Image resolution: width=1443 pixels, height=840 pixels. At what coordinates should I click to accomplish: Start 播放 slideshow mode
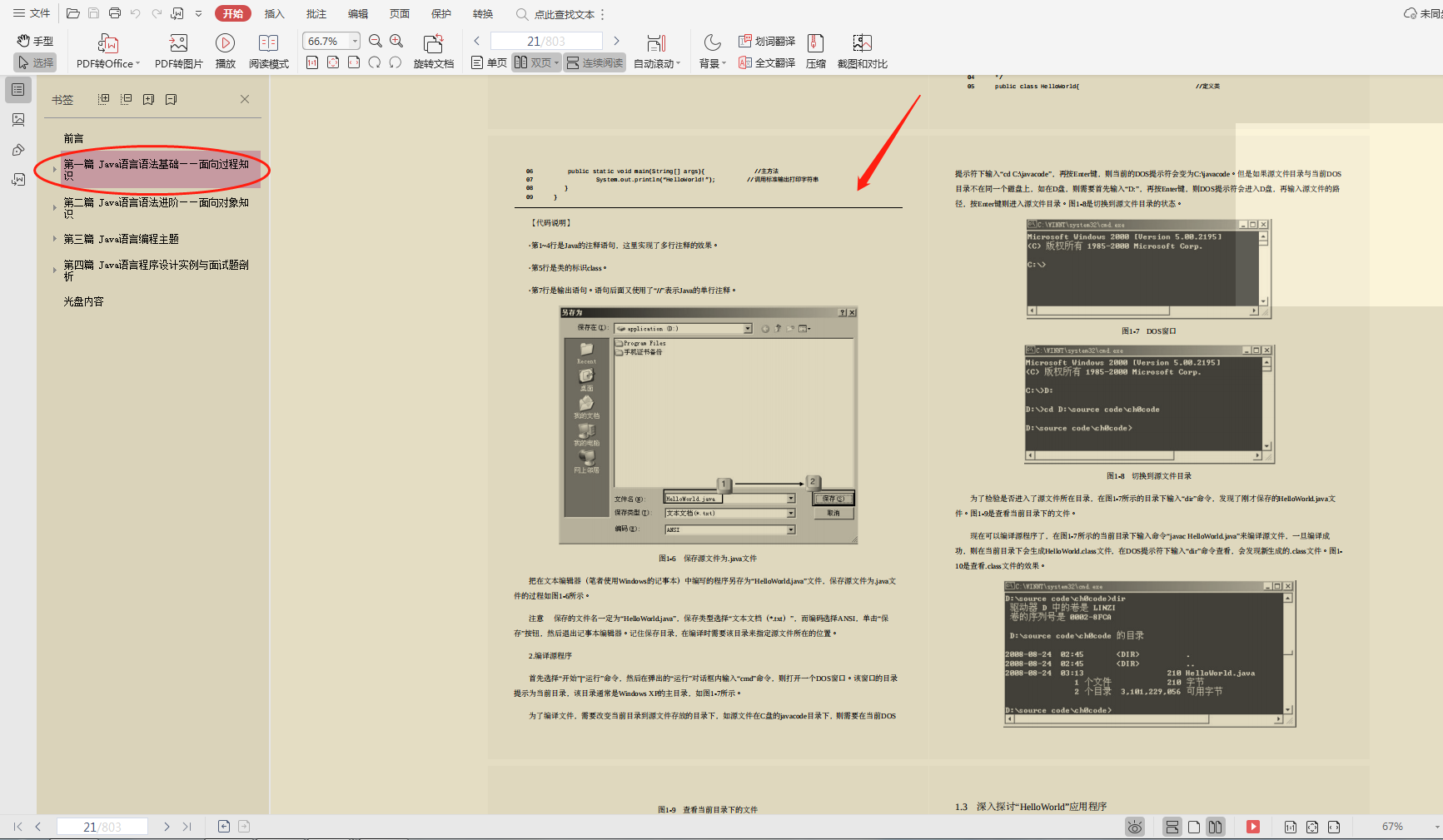click(x=225, y=52)
